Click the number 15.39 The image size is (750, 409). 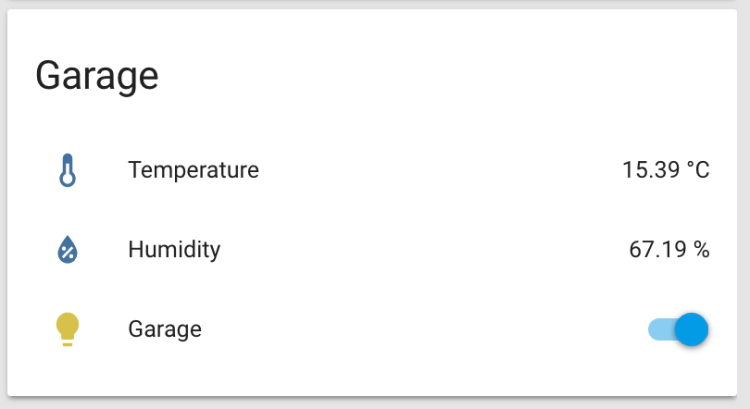click(649, 171)
